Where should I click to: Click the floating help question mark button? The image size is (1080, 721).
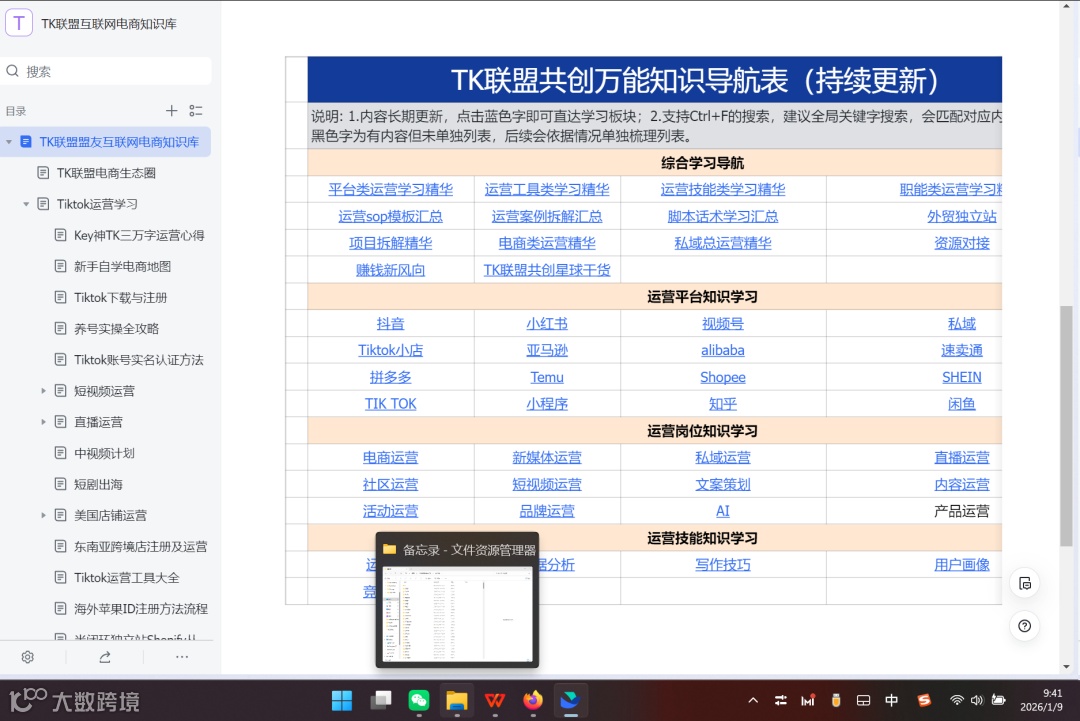[x=1025, y=626]
